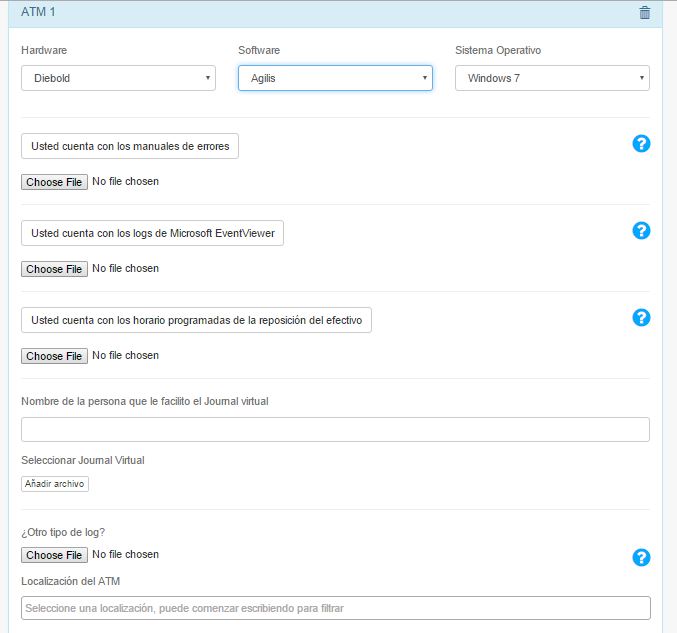Toggle 'Usted cuenta con los manuales de errores'
Image resolution: width=677 pixels, height=633 pixels.
point(130,146)
